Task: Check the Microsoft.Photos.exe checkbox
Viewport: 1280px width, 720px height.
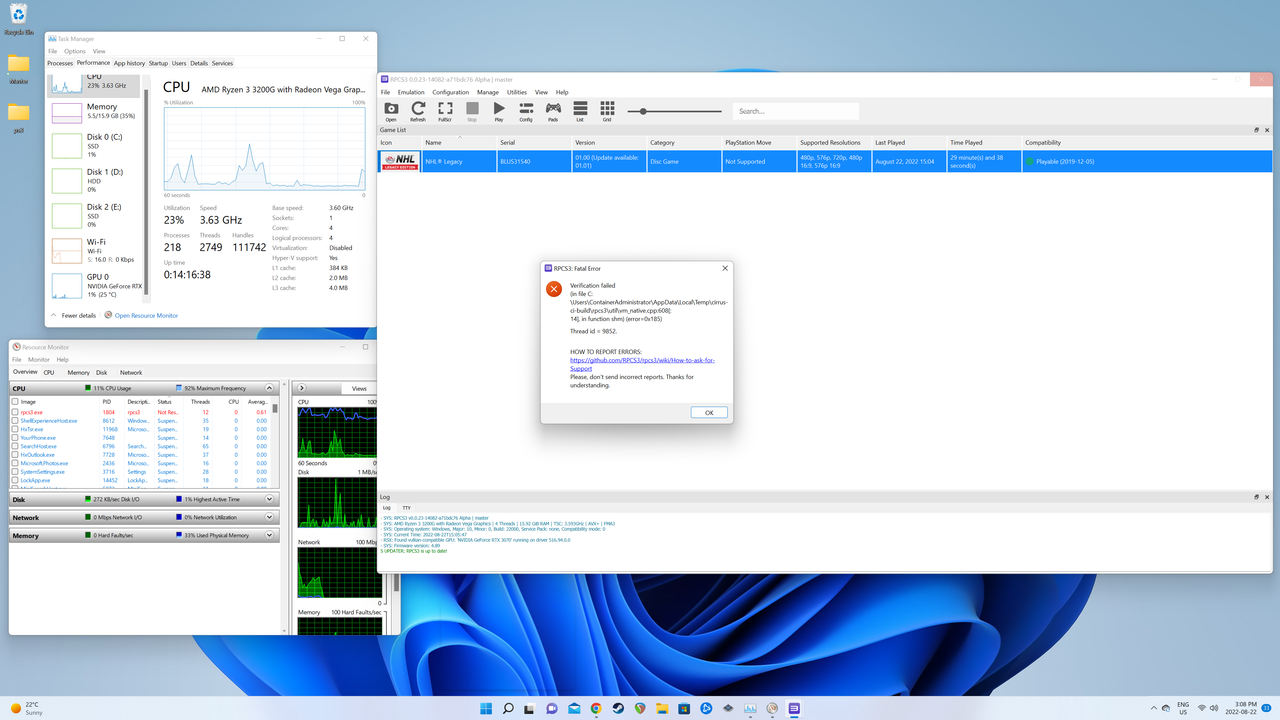Action: [15, 463]
